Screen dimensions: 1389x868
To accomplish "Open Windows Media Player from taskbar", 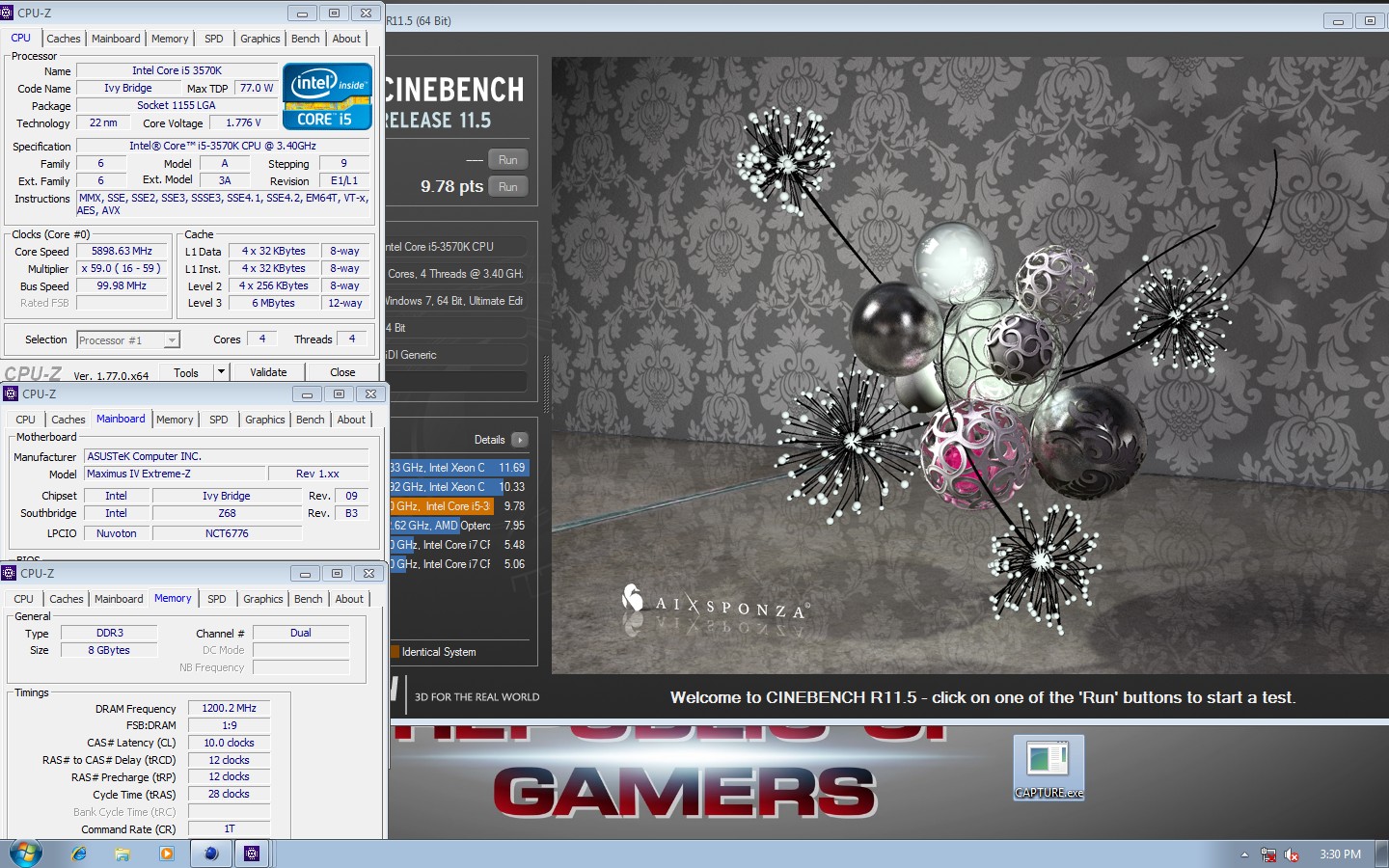I will click(x=167, y=854).
